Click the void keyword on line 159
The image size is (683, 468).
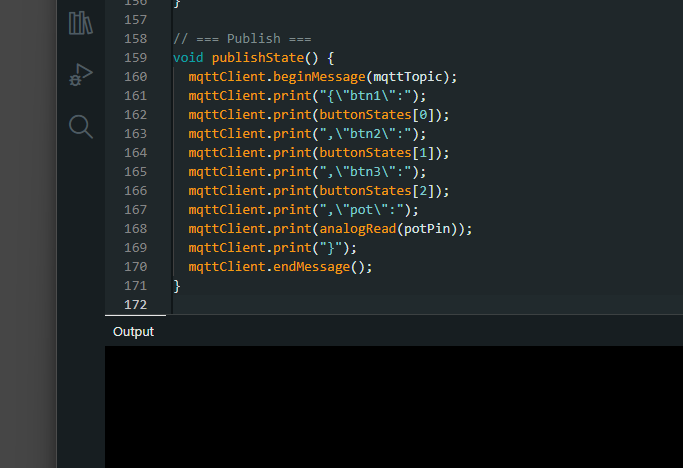(188, 58)
